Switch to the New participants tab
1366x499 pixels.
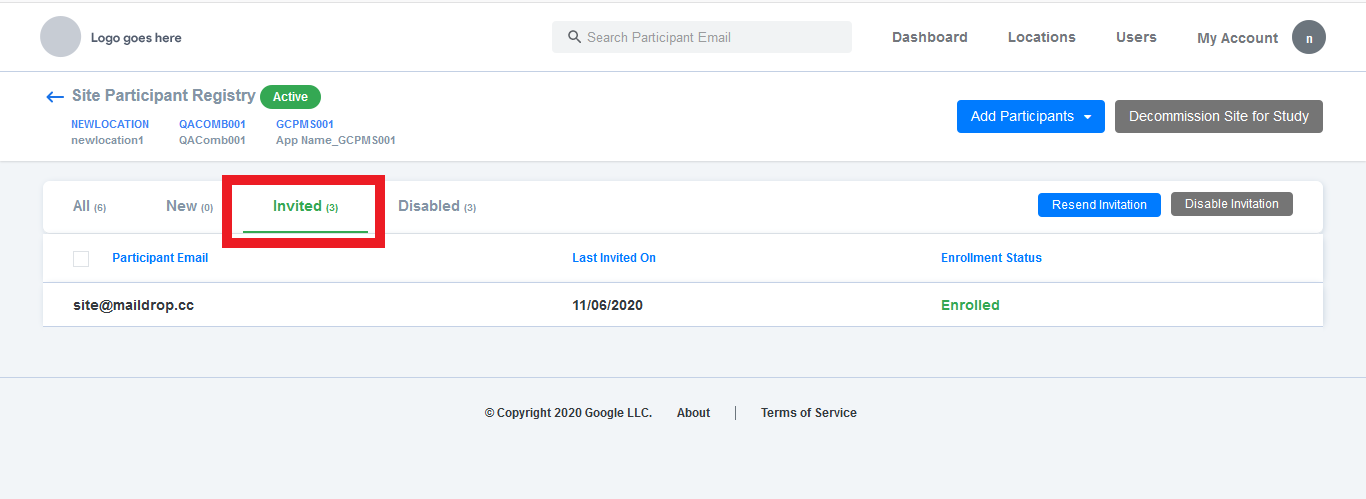(189, 206)
